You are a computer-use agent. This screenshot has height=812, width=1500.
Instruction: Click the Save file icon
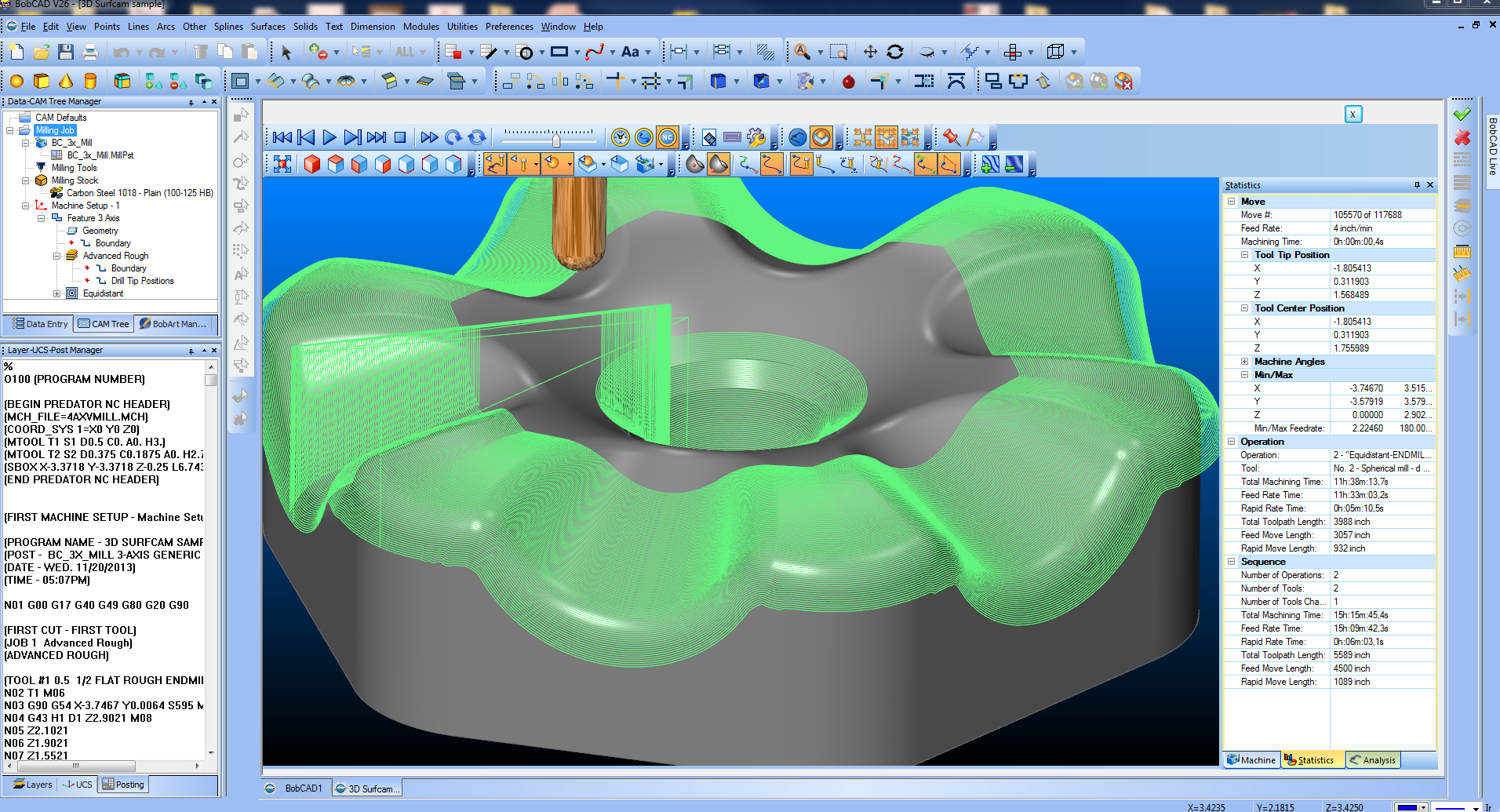[x=66, y=52]
